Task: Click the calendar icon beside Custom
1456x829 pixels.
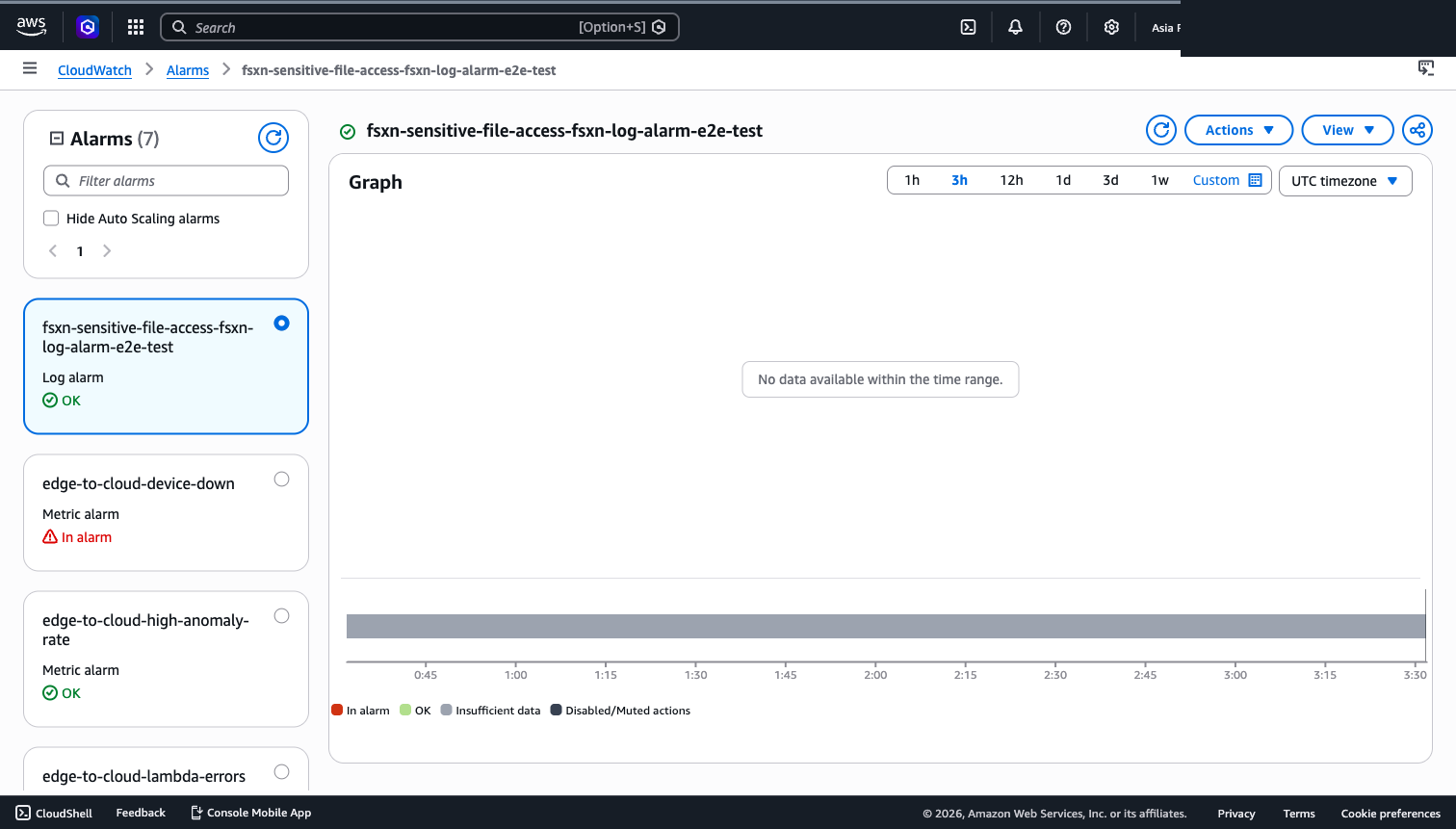Action: (x=1255, y=180)
